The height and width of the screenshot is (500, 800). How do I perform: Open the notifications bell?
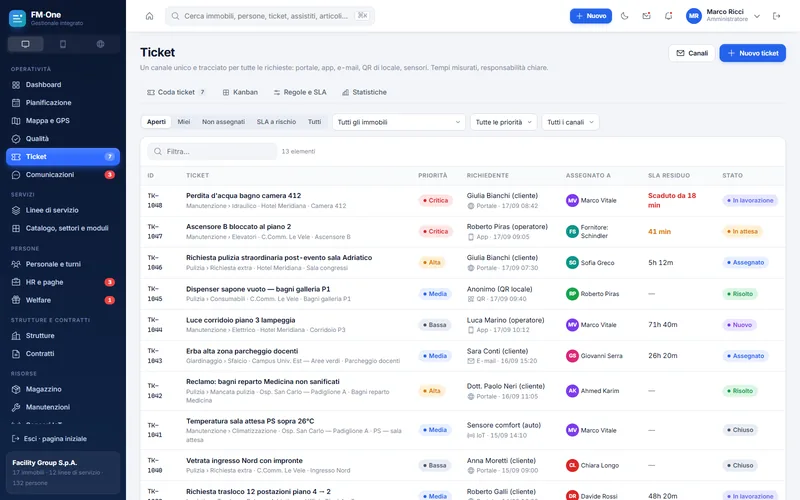pos(668,16)
